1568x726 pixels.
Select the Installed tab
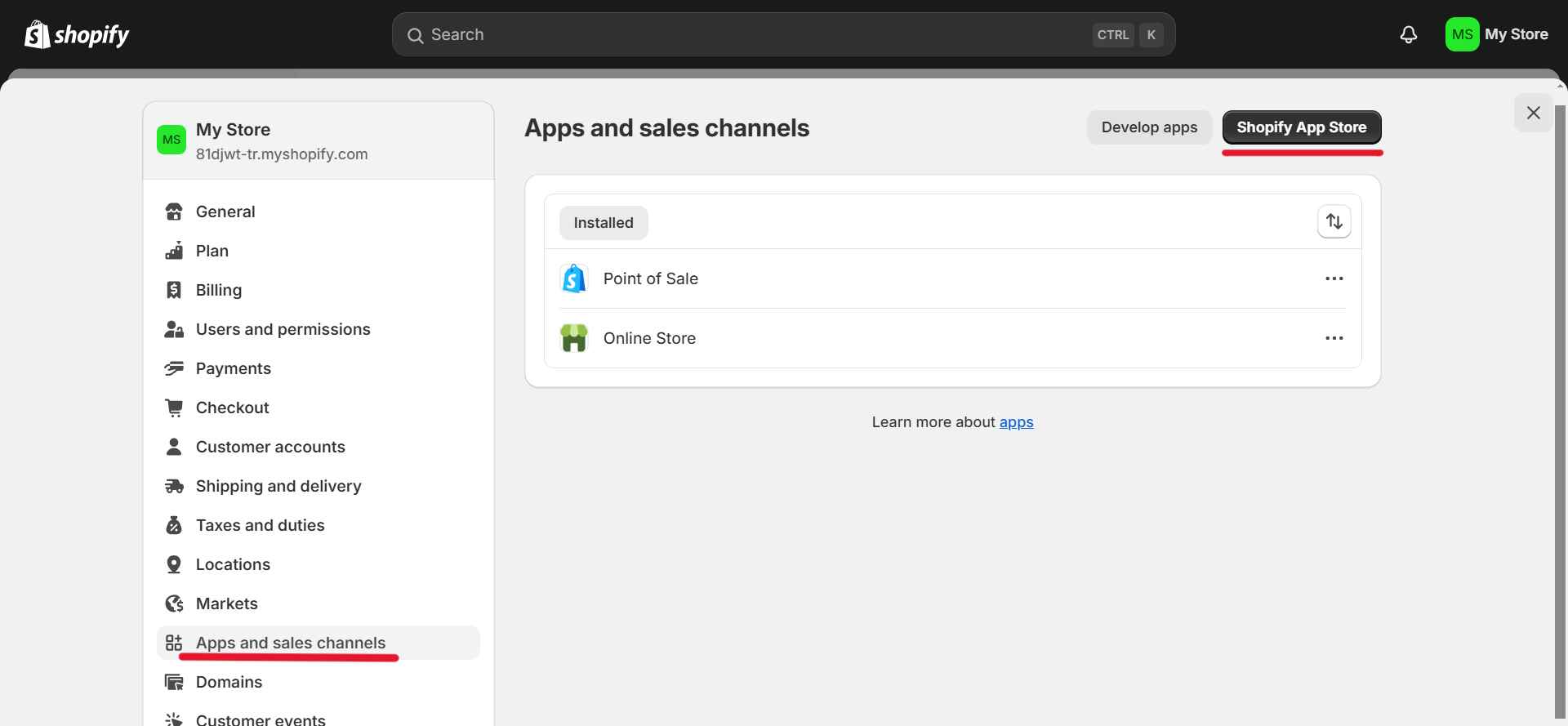pos(604,223)
